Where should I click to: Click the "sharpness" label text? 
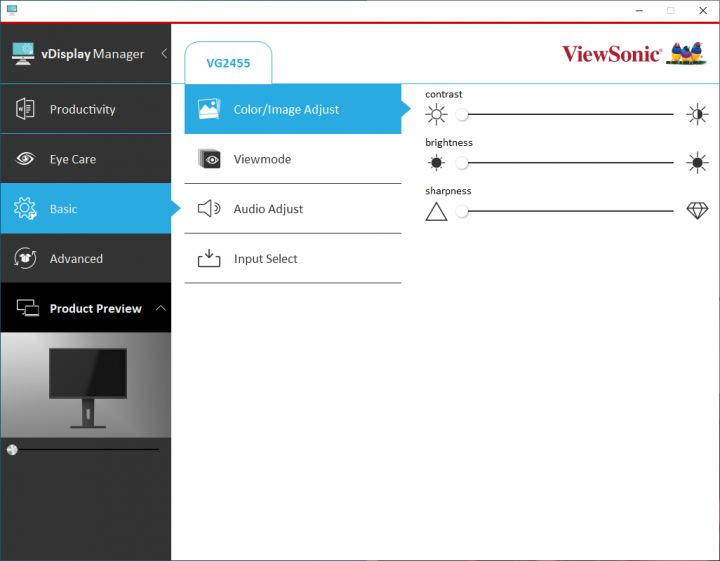[448, 191]
